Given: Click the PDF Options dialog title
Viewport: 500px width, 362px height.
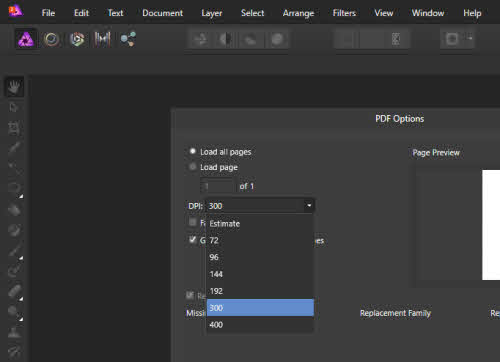Looking at the screenshot, I should 399,119.
